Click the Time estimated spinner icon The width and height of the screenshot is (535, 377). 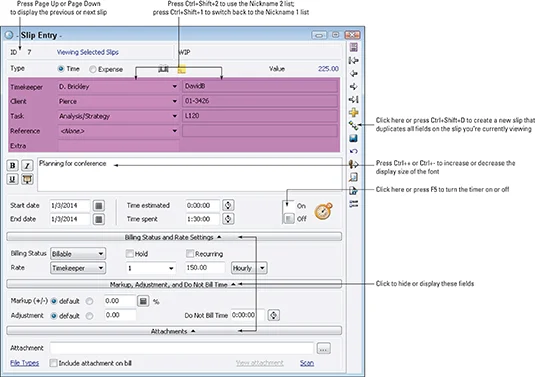[228, 205]
